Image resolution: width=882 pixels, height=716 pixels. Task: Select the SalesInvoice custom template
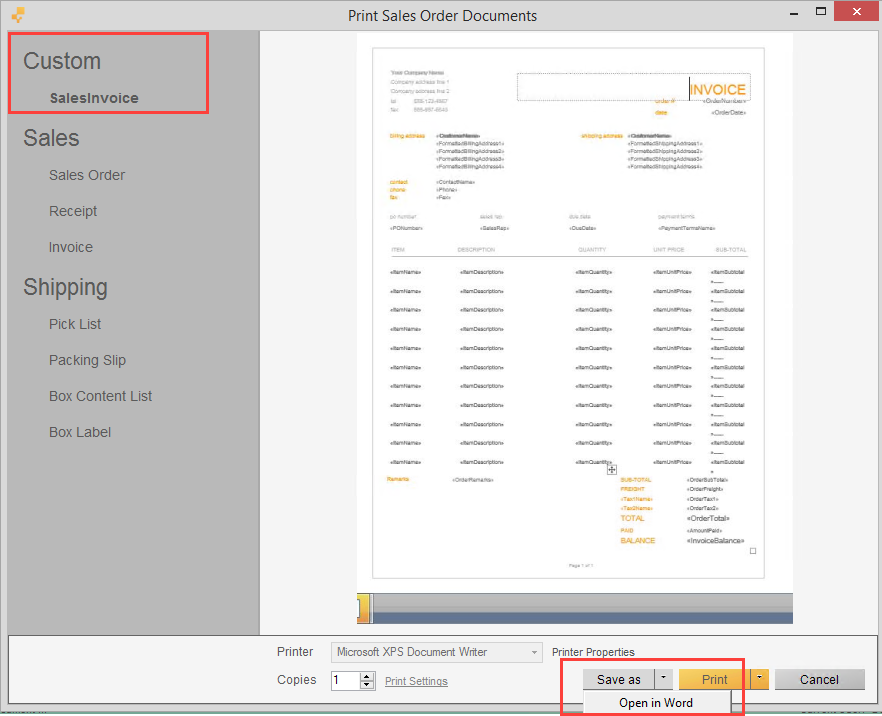(x=94, y=98)
